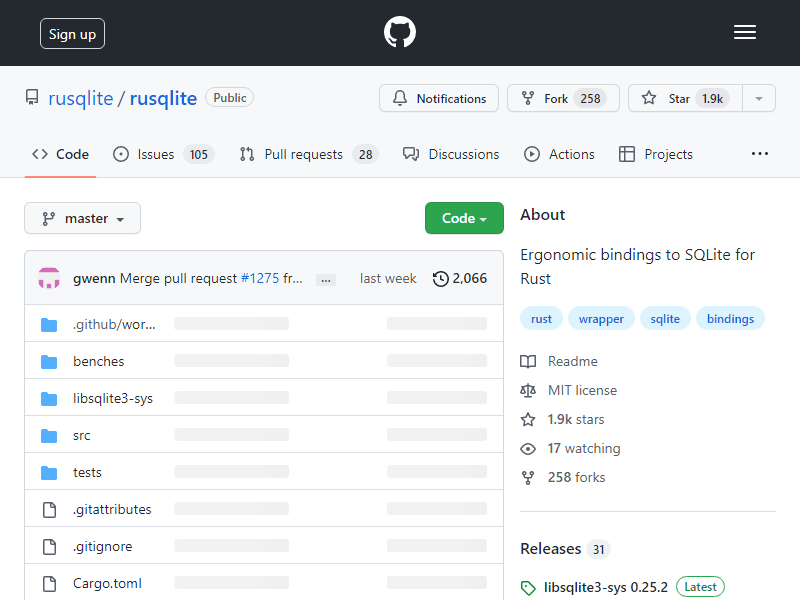Select the sqlite topic tag
Screen dimensions: 800x600
(x=665, y=319)
